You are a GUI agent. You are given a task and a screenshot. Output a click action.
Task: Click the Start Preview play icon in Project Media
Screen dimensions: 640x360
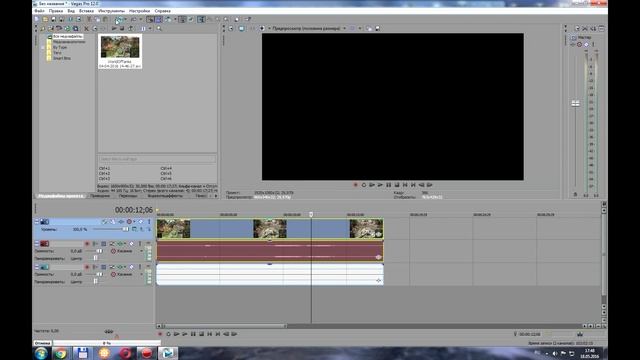tap(114, 29)
